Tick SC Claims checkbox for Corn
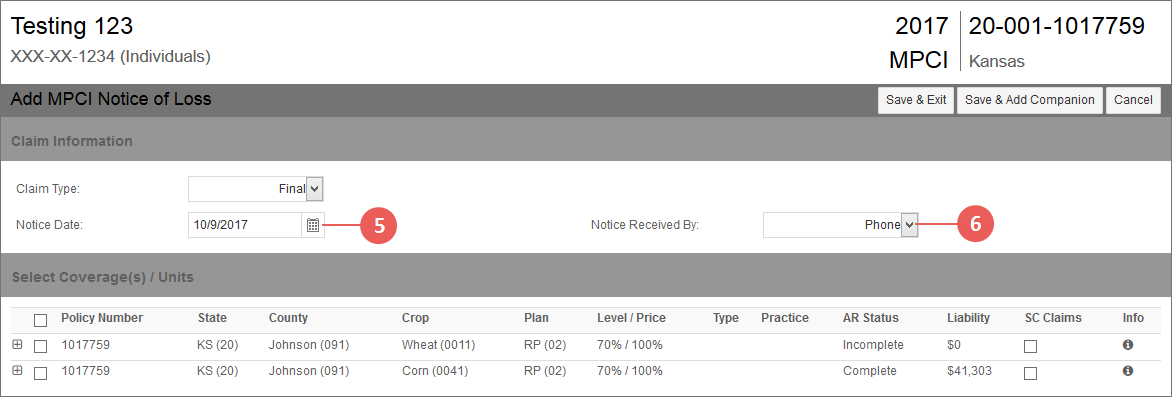The width and height of the screenshot is (1172, 397). [x=1031, y=372]
